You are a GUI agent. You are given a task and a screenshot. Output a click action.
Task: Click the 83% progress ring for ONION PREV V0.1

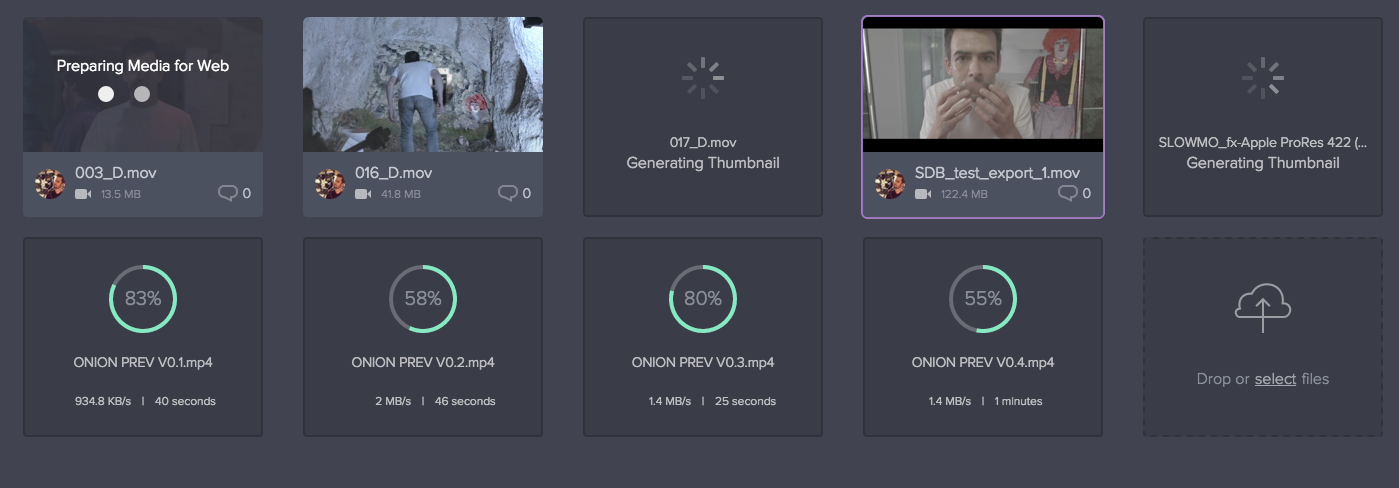click(143, 298)
